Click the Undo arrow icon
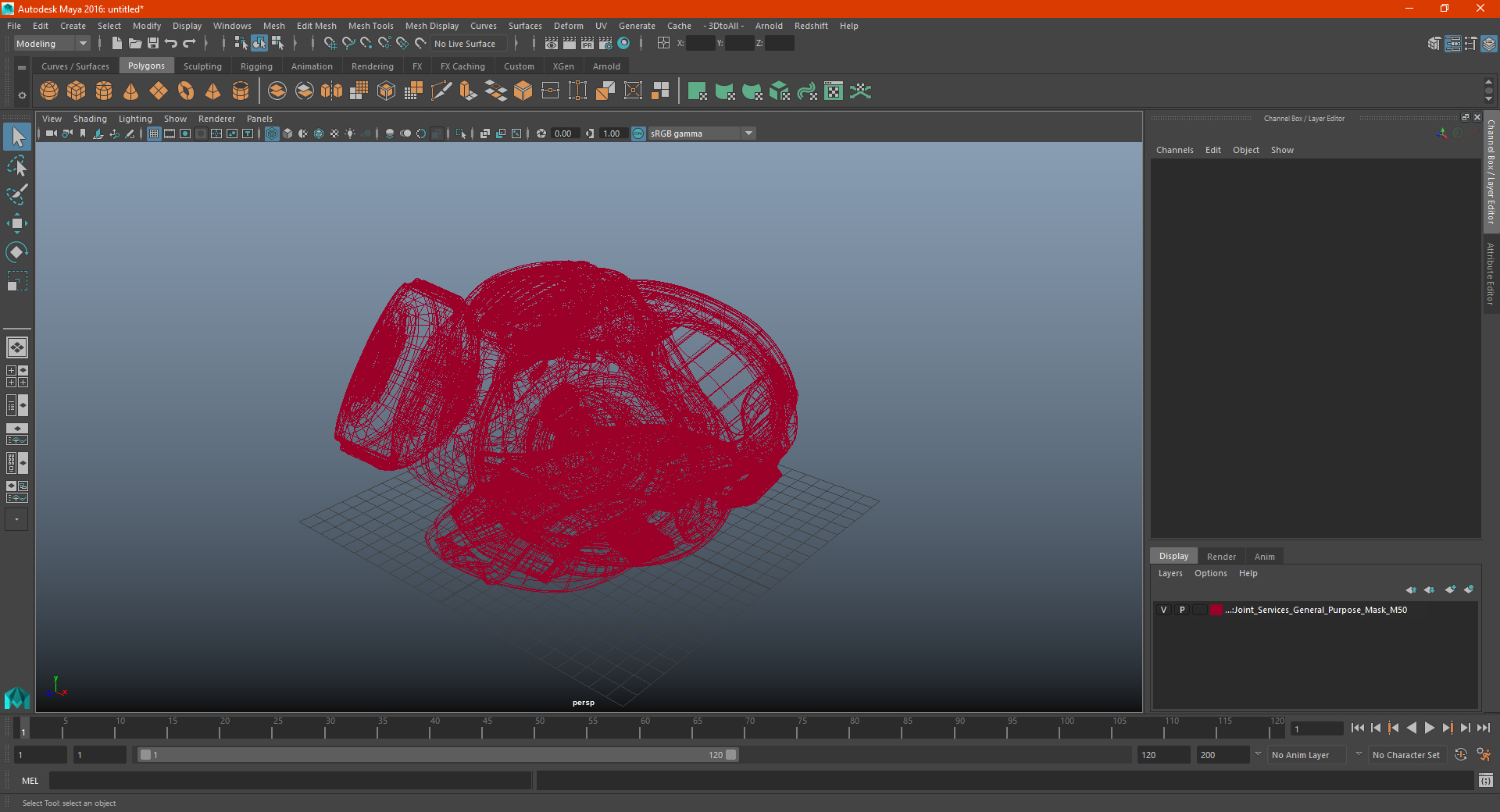The width and height of the screenshot is (1500, 812). click(x=171, y=44)
